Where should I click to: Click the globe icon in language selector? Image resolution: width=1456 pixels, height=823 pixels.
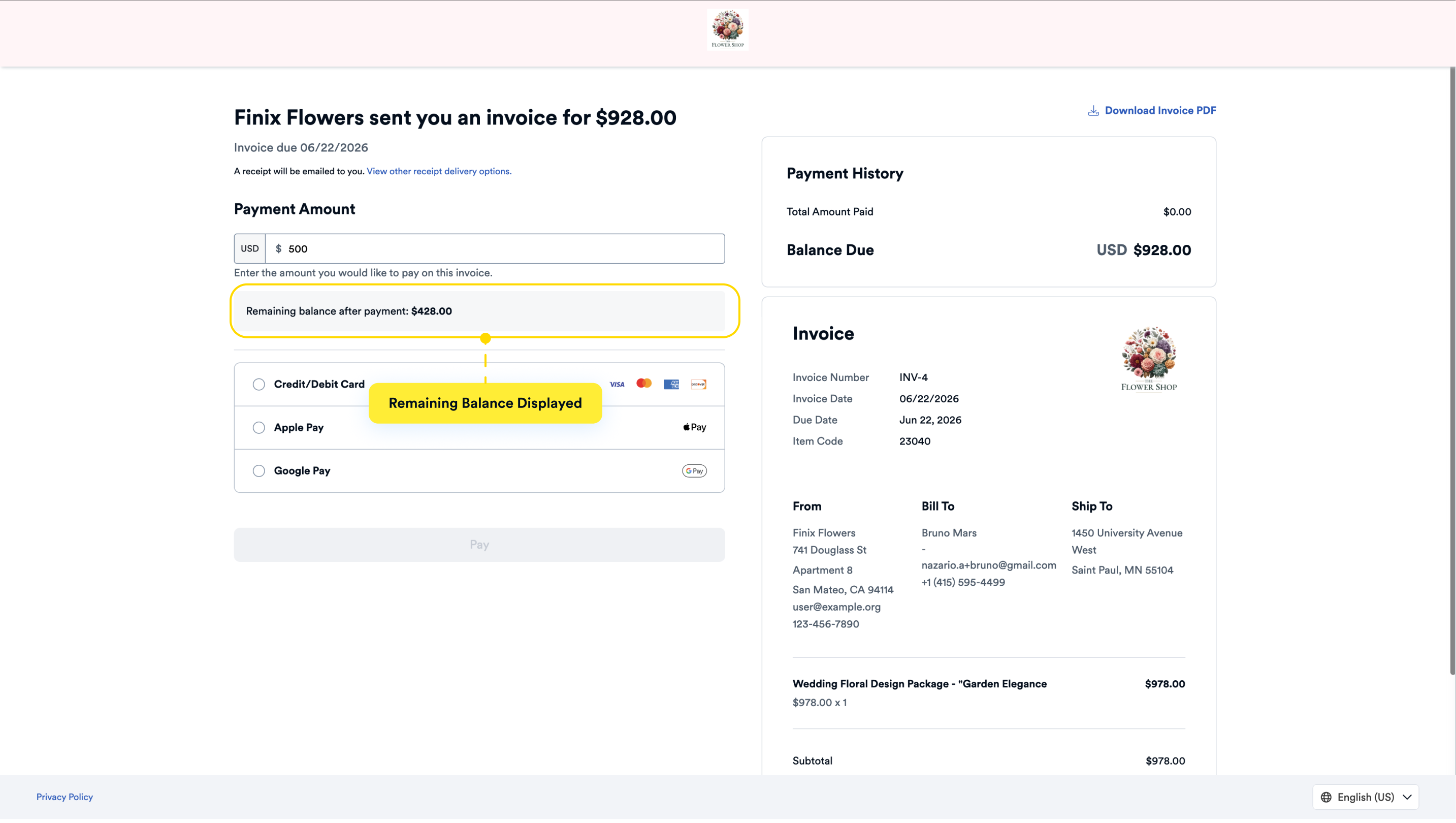[1325, 797]
